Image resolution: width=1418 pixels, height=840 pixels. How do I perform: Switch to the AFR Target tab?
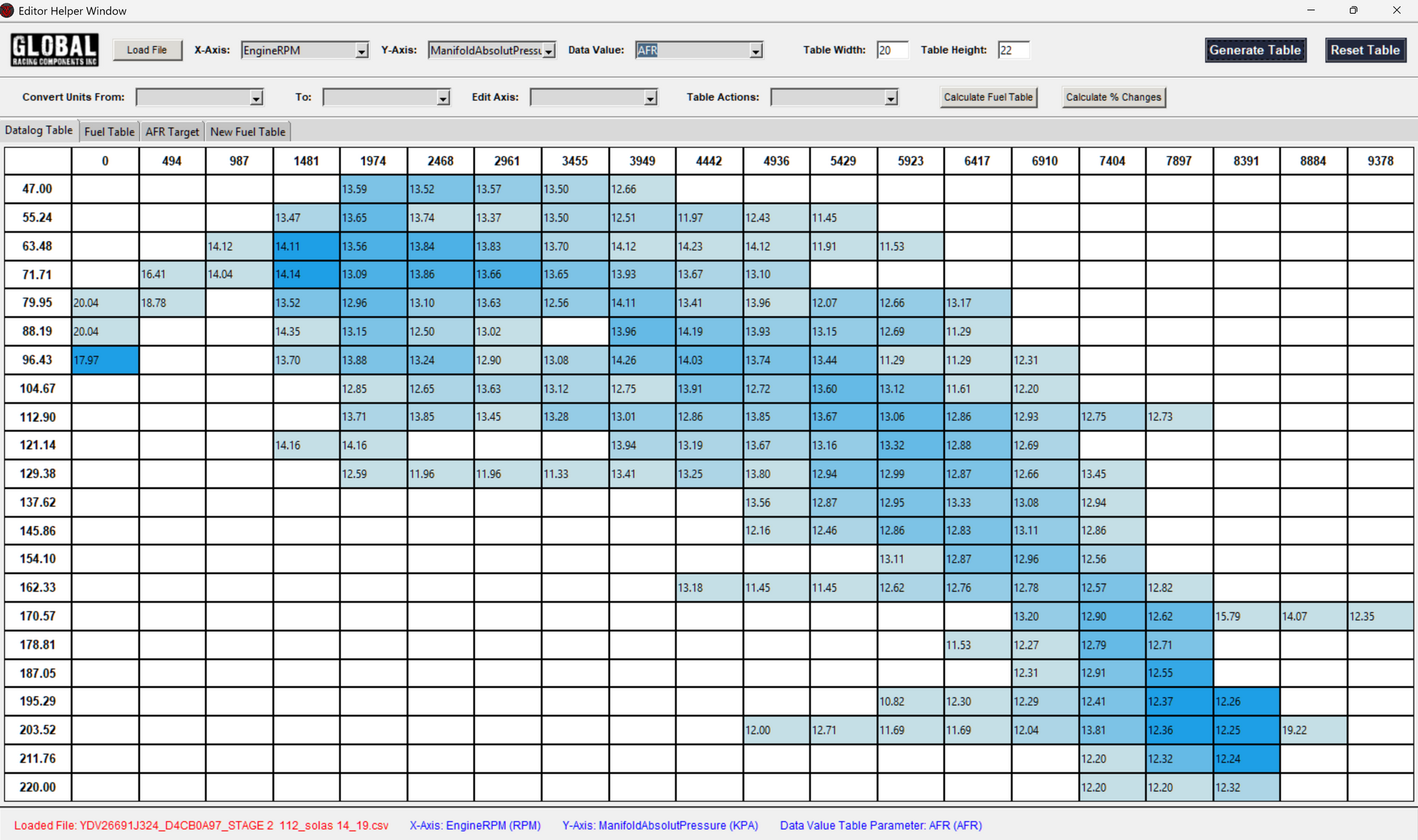[x=172, y=132]
